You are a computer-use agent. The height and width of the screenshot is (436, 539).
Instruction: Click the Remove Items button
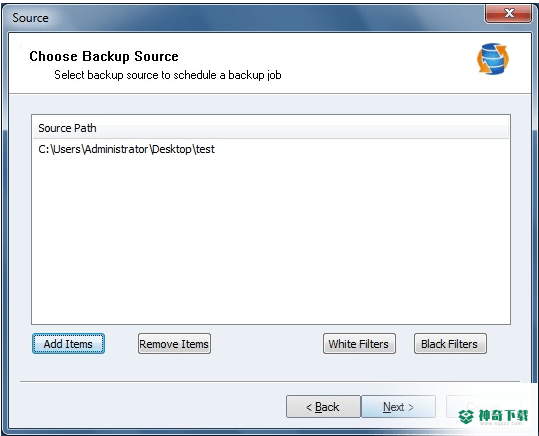tap(174, 344)
